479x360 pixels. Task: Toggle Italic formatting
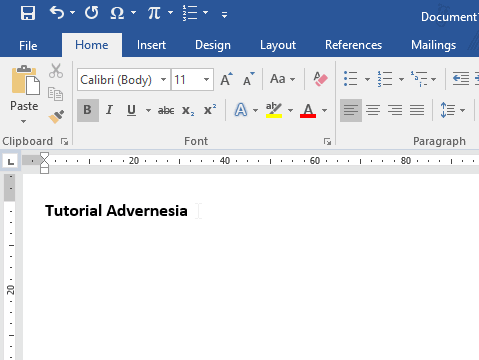point(109,110)
